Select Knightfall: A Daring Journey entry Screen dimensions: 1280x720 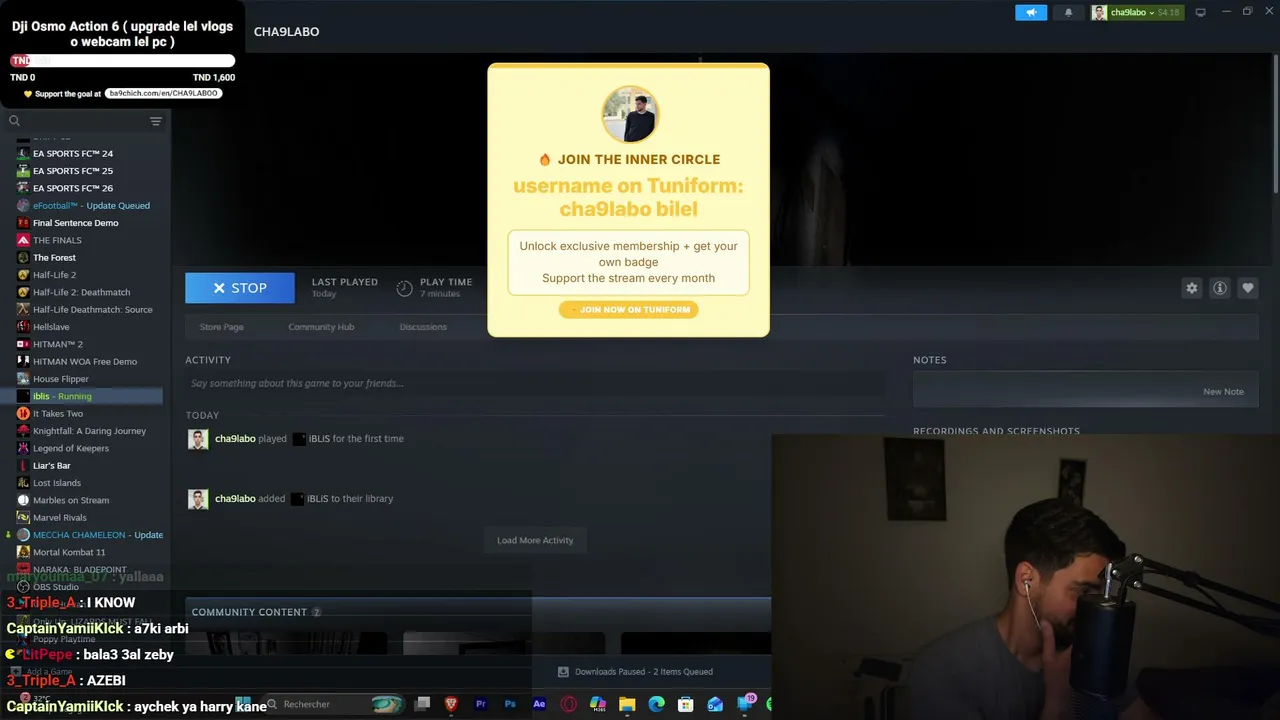[x=89, y=431]
